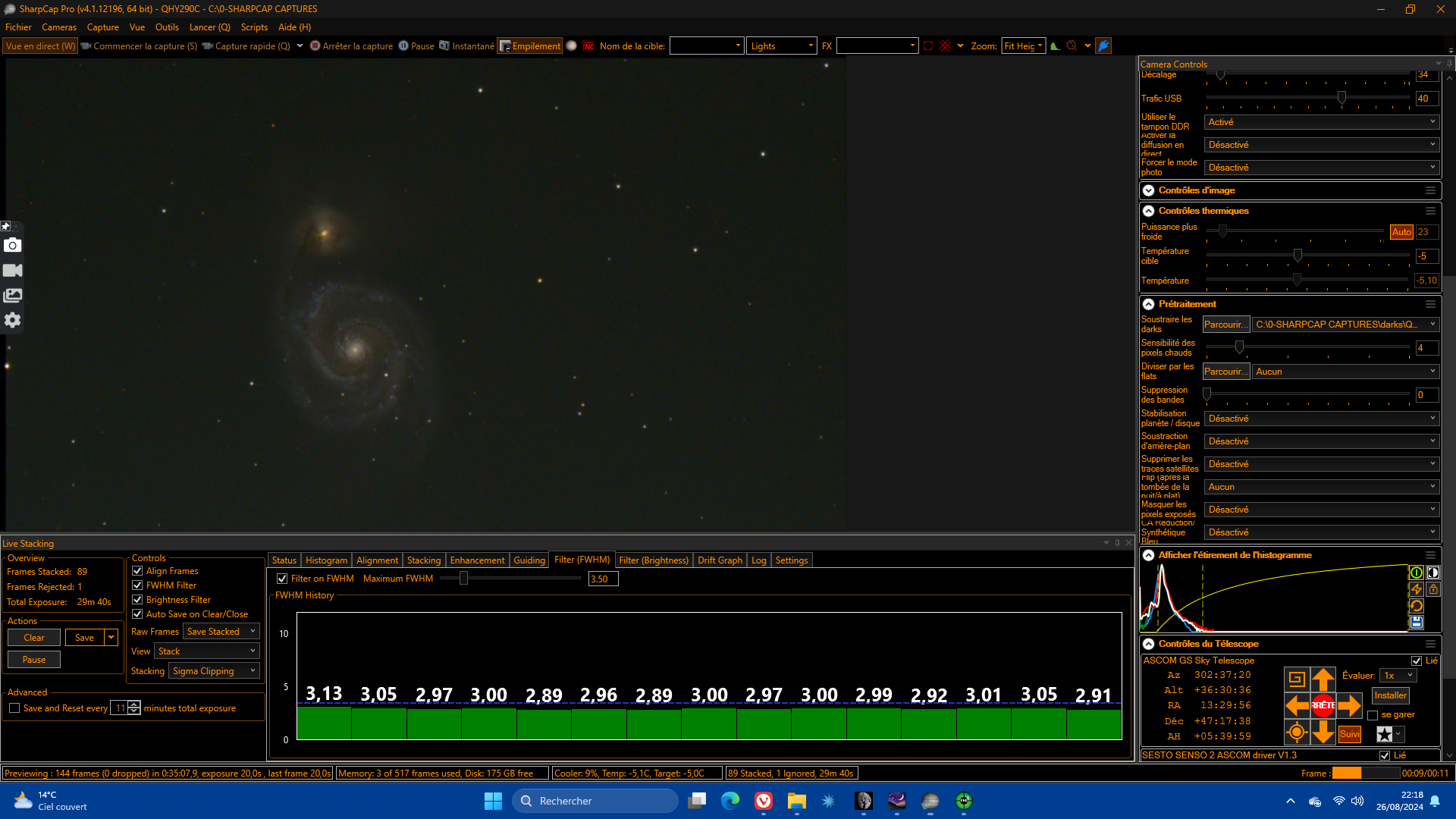
Task: Expand the Contrôles d'image section
Action: pos(1149,190)
